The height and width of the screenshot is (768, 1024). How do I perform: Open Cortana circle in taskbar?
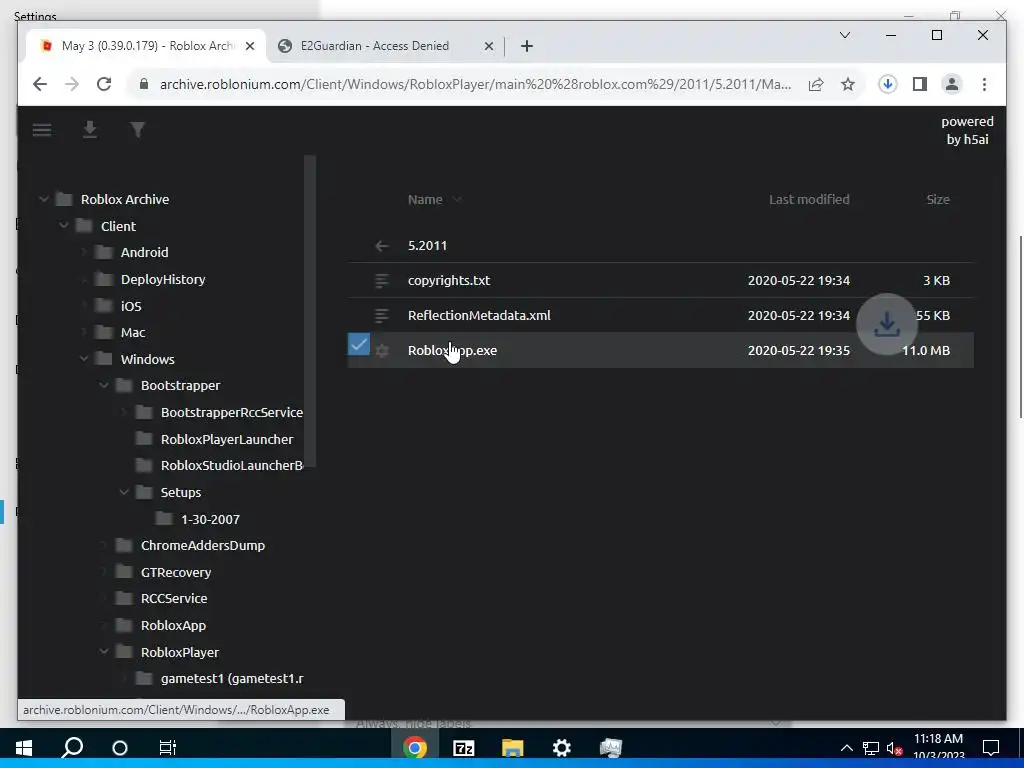click(x=120, y=747)
